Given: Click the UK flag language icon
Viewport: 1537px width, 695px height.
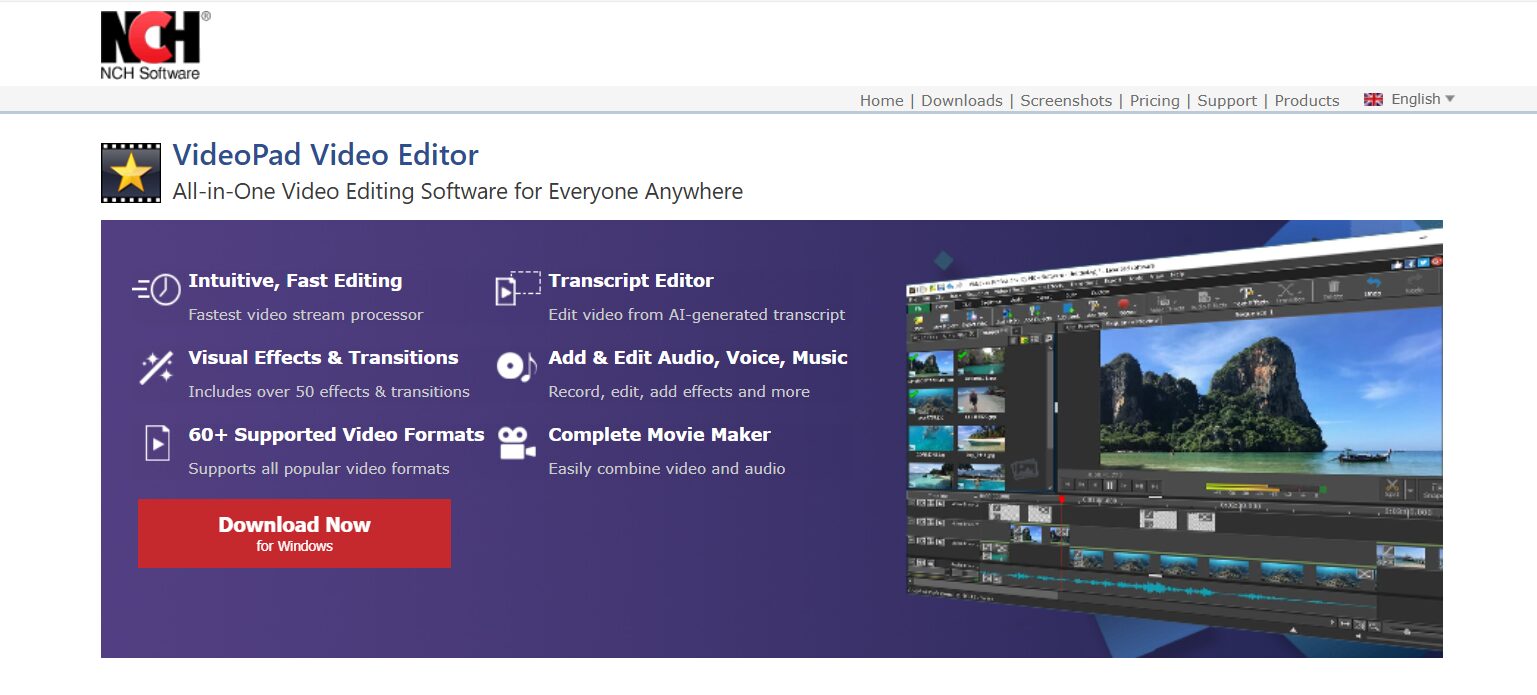Looking at the screenshot, I should pyautogui.click(x=1373, y=99).
